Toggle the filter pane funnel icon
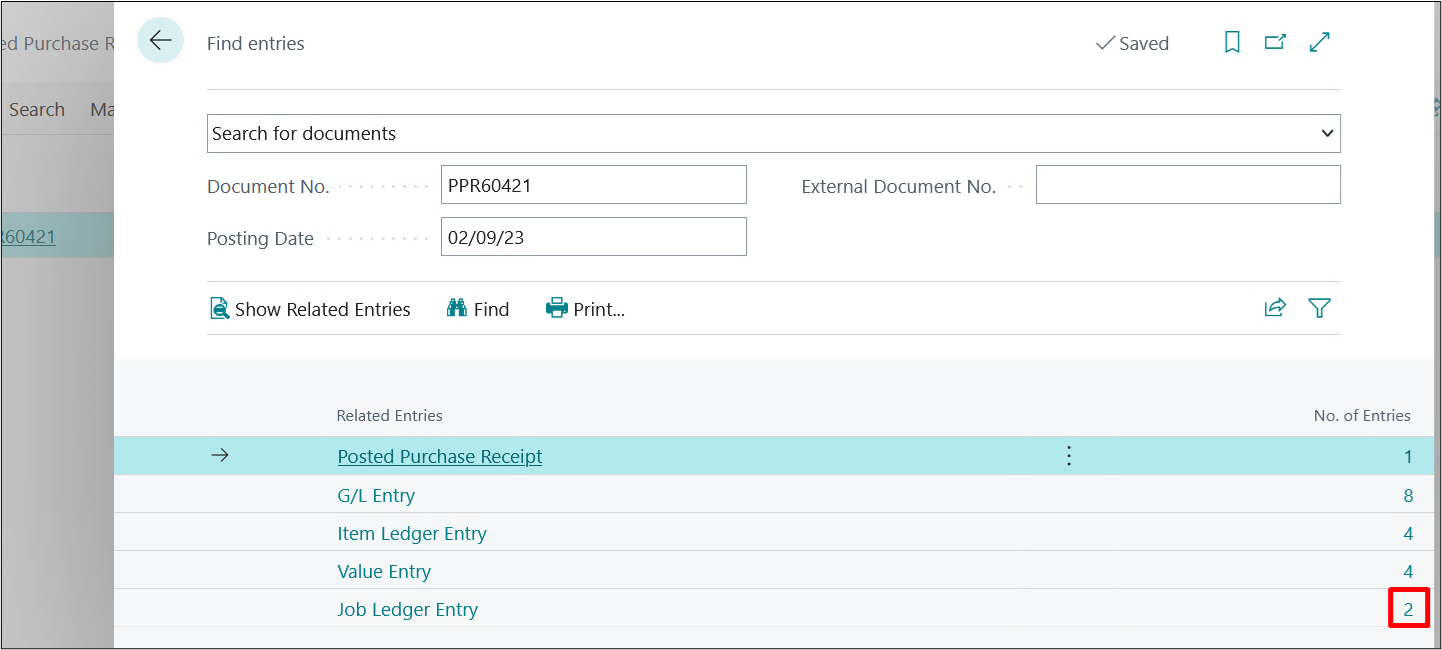Screen dimensions: 1442x650 (x=1319, y=308)
